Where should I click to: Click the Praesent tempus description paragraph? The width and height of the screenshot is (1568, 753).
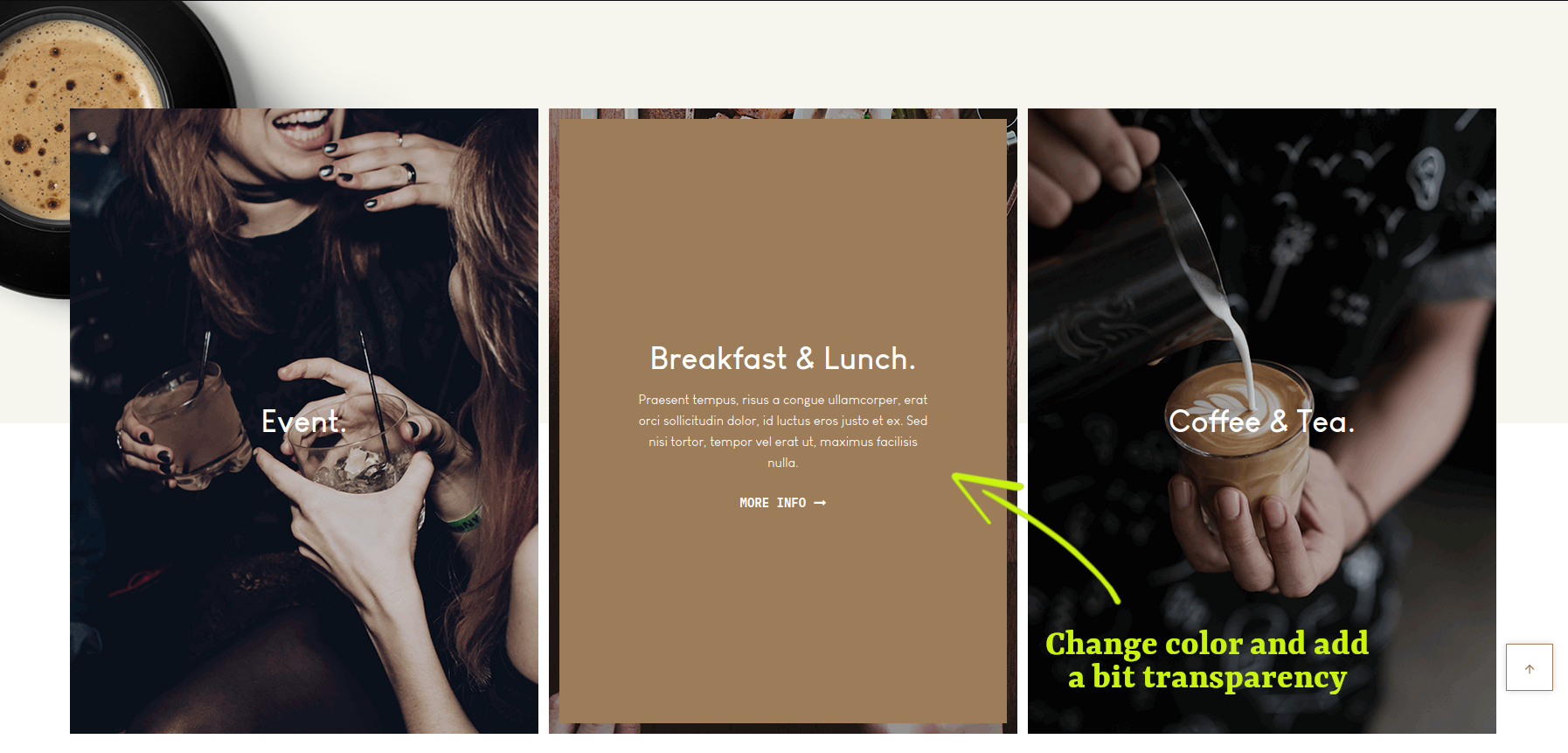click(x=782, y=431)
